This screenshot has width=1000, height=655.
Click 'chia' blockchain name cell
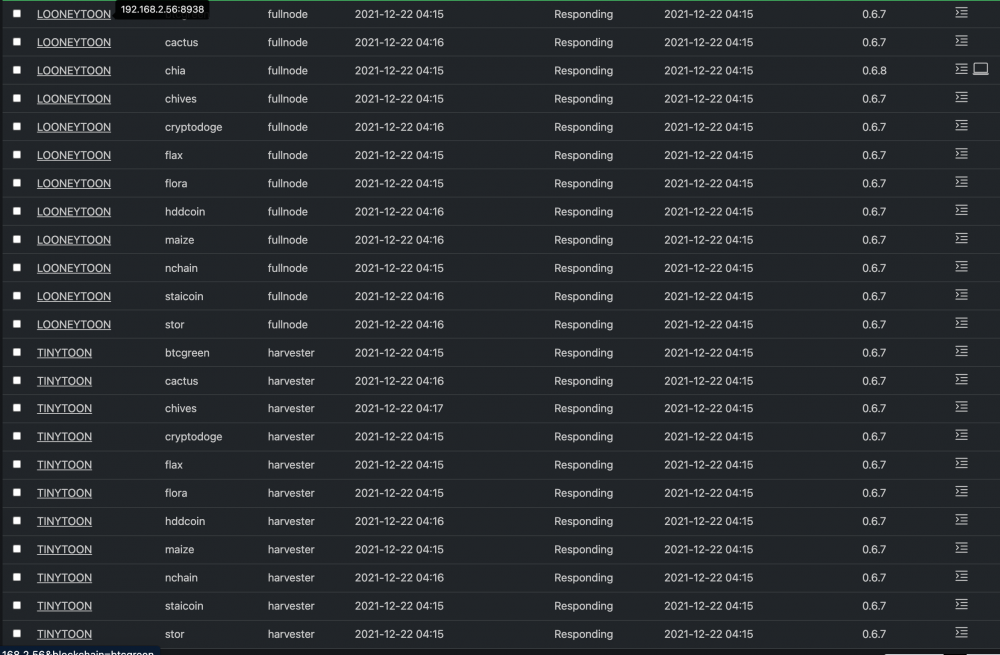[x=175, y=71]
